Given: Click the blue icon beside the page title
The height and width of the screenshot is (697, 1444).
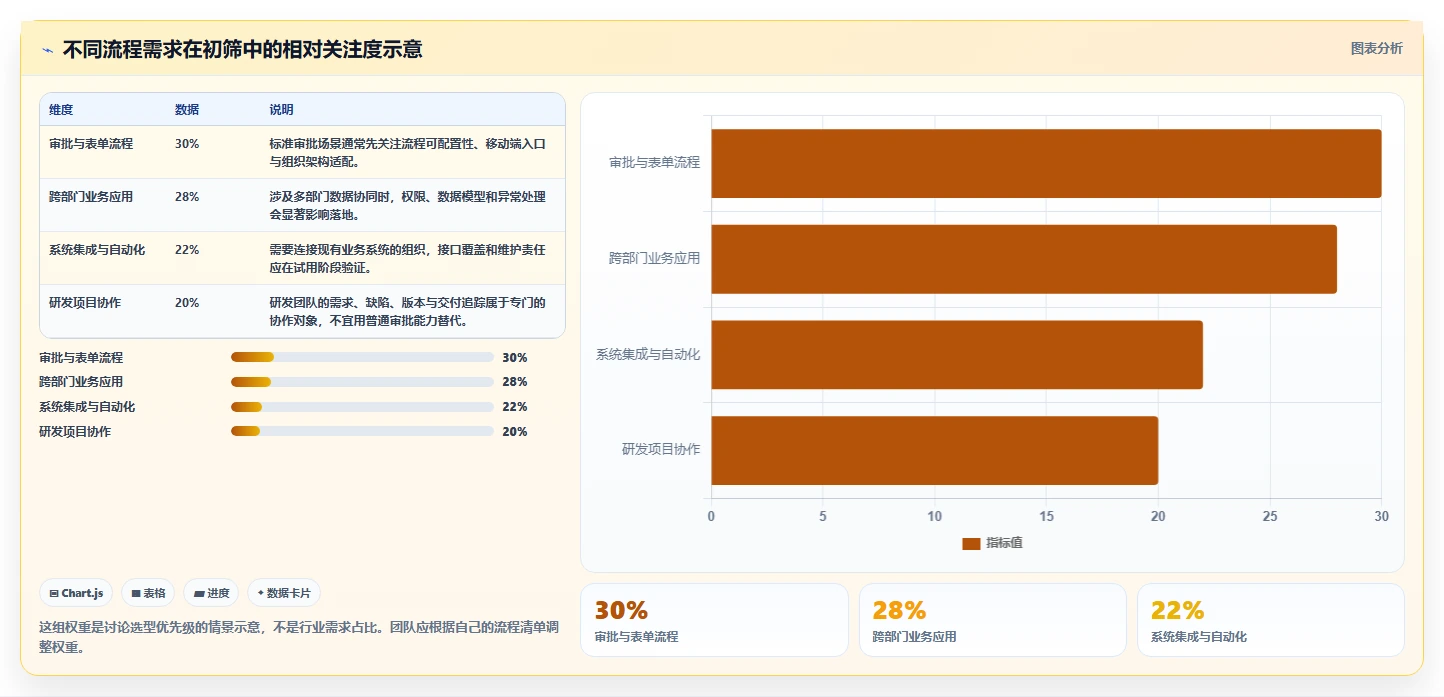Looking at the screenshot, I should pos(47,50).
